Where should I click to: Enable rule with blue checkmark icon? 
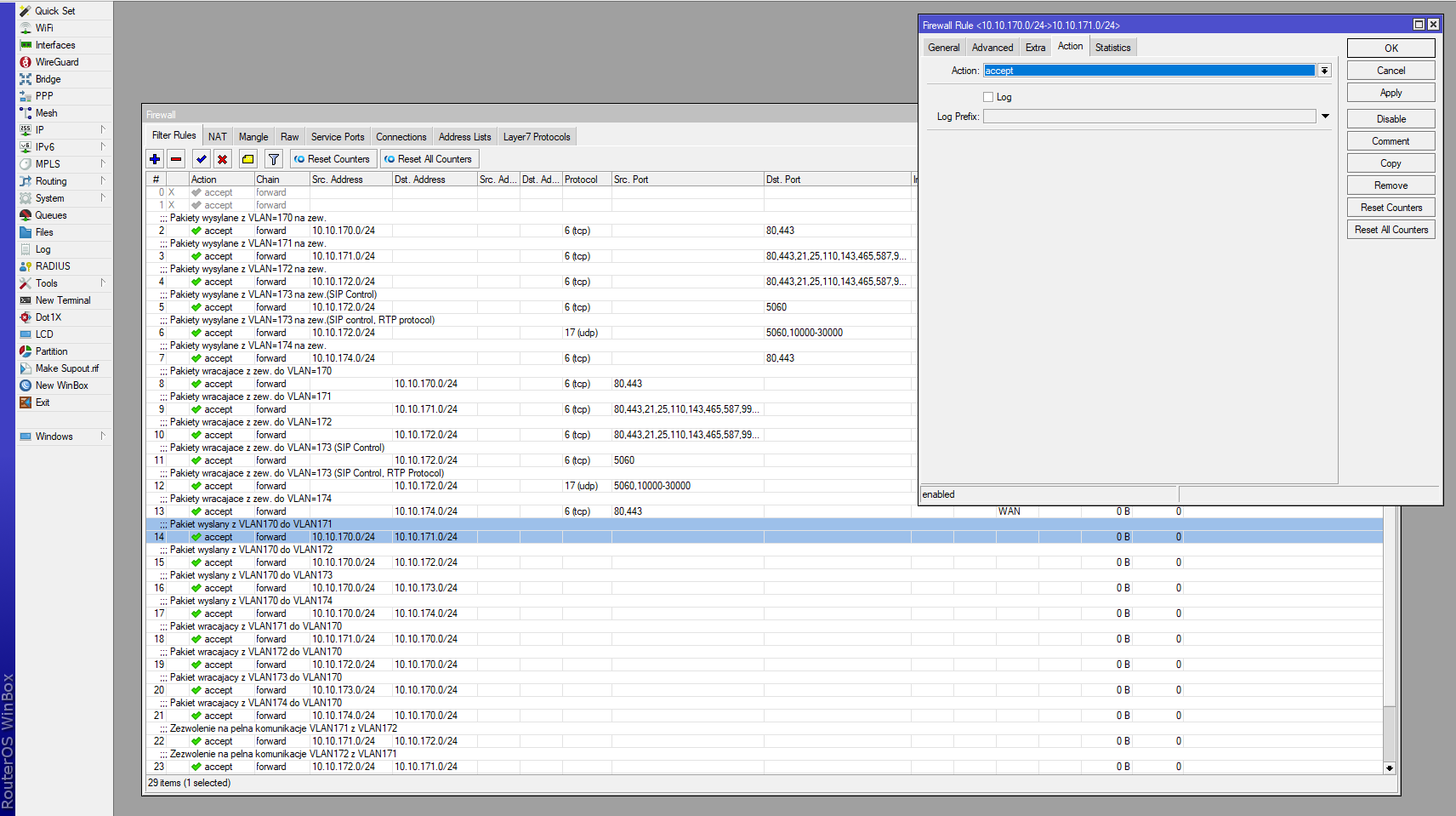click(x=202, y=159)
